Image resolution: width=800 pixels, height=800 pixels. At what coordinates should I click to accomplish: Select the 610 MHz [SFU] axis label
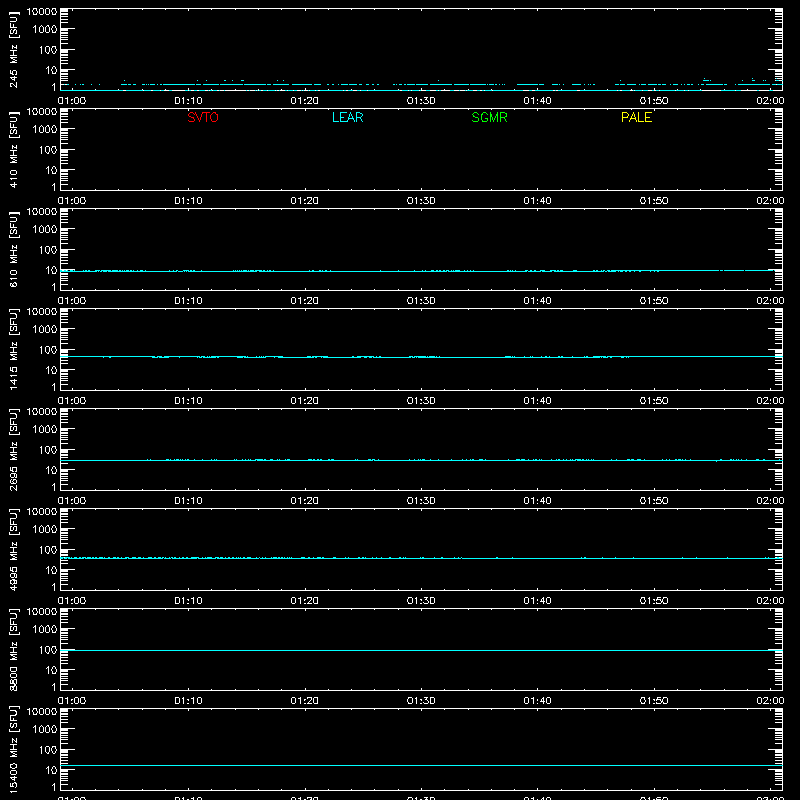point(13,249)
